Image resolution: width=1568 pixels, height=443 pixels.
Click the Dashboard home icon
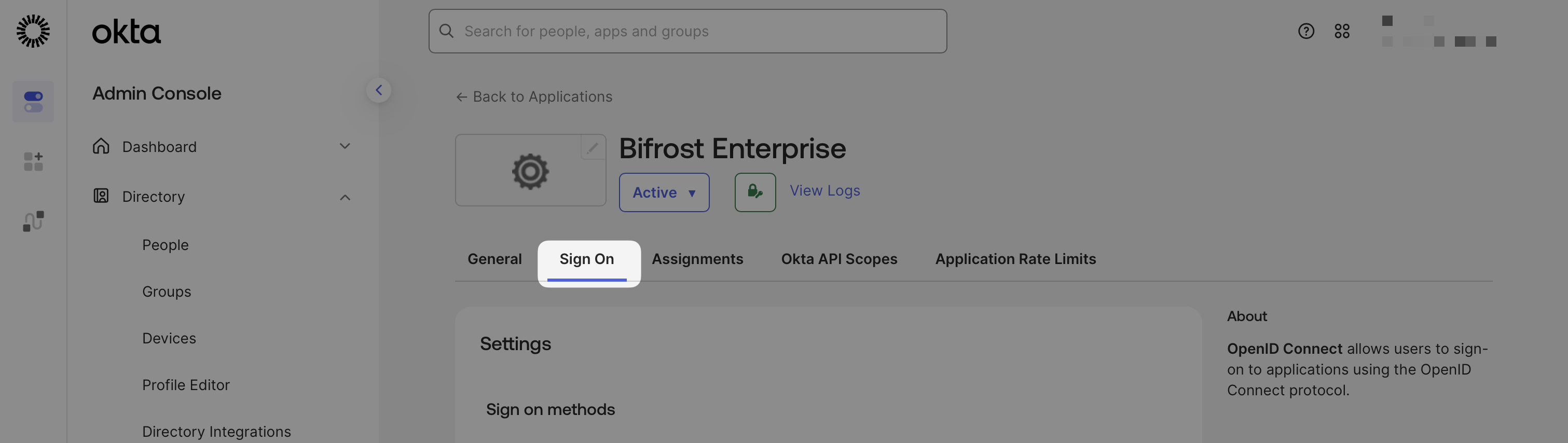[101, 146]
